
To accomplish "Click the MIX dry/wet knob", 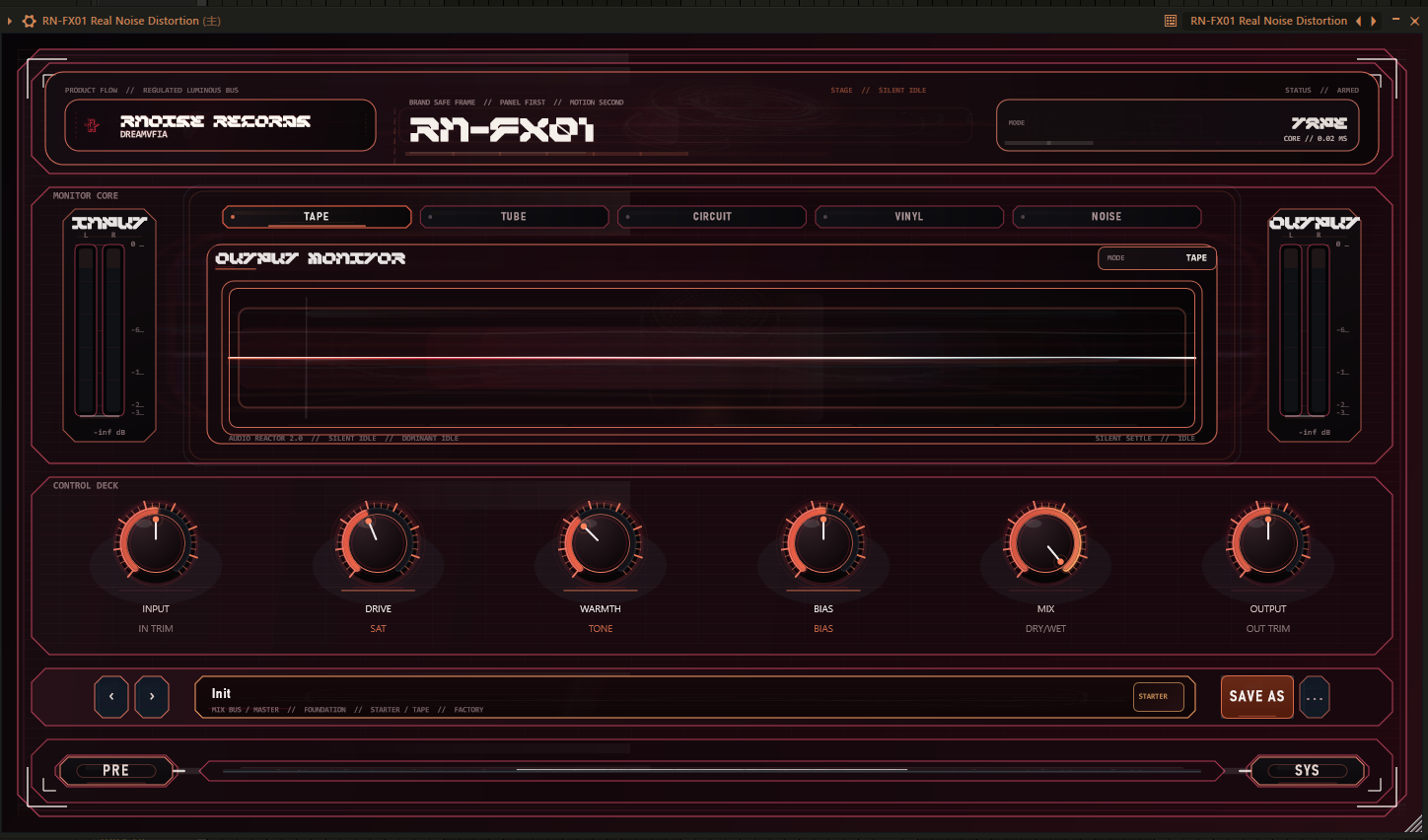I will pos(1045,542).
